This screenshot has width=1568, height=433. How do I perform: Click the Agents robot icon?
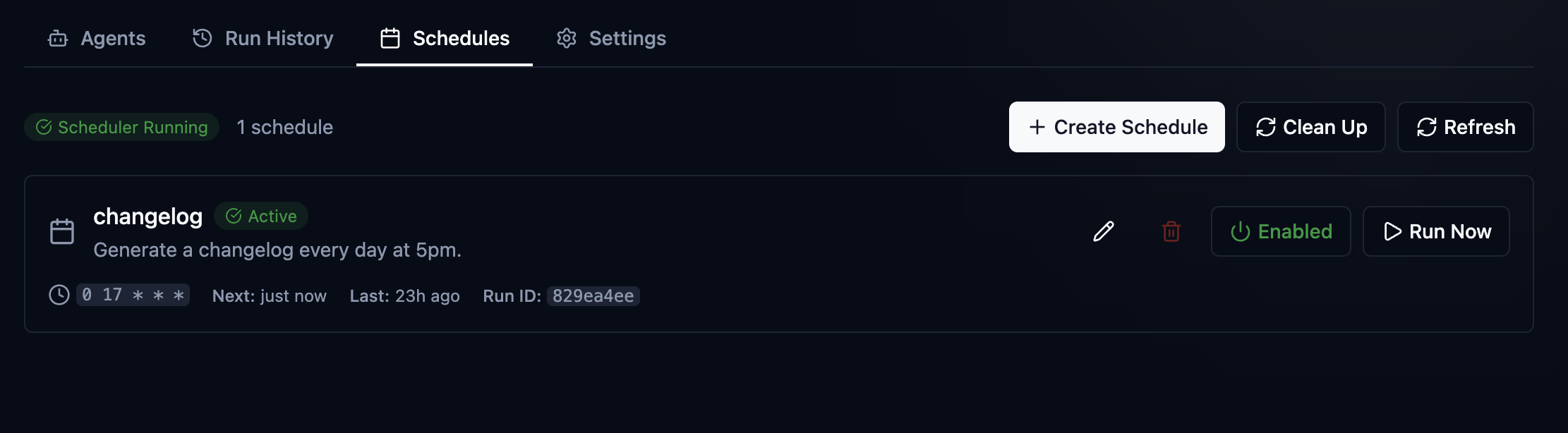[x=58, y=38]
